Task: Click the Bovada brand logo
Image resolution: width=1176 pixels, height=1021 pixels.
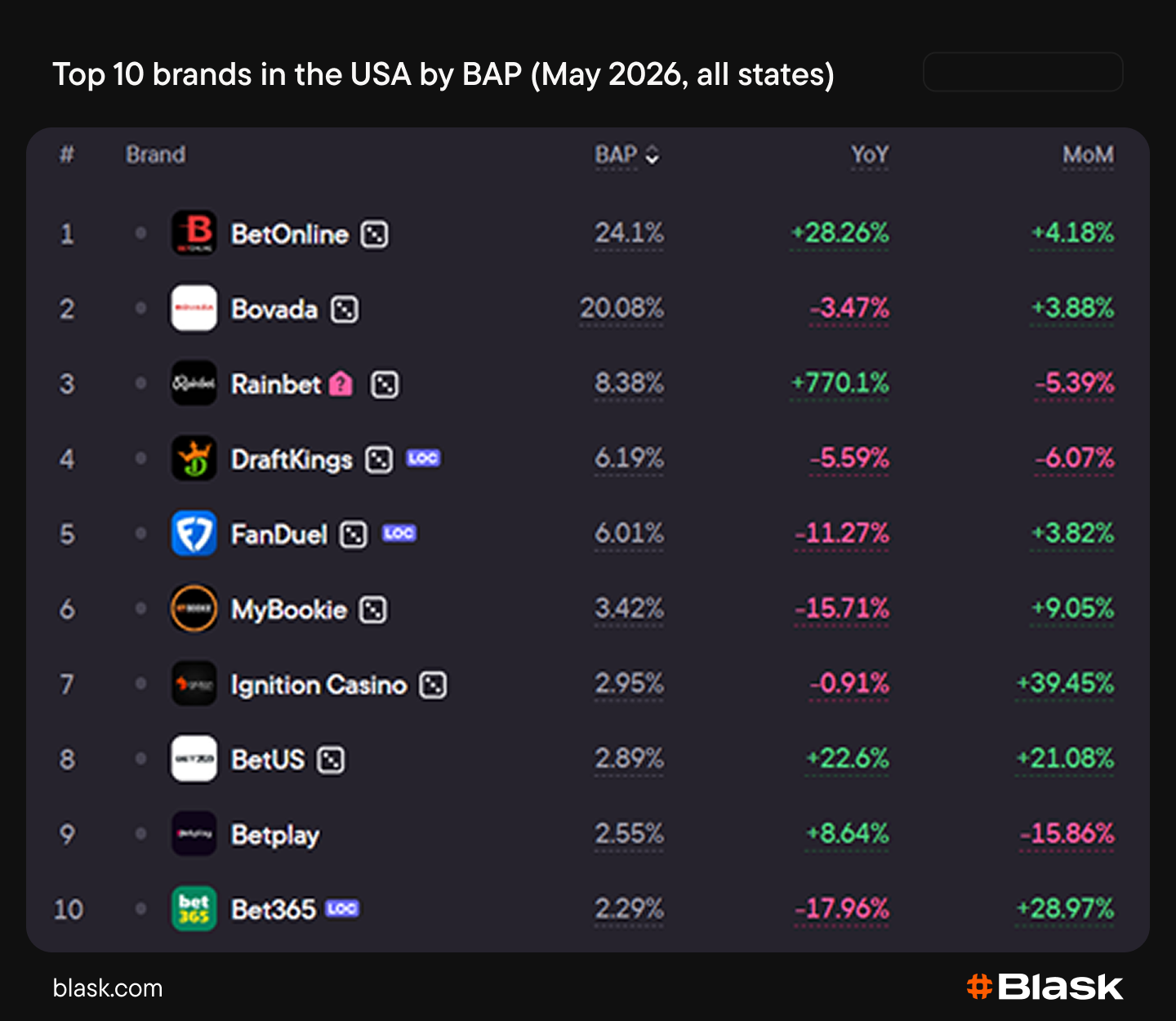Action: [194, 309]
